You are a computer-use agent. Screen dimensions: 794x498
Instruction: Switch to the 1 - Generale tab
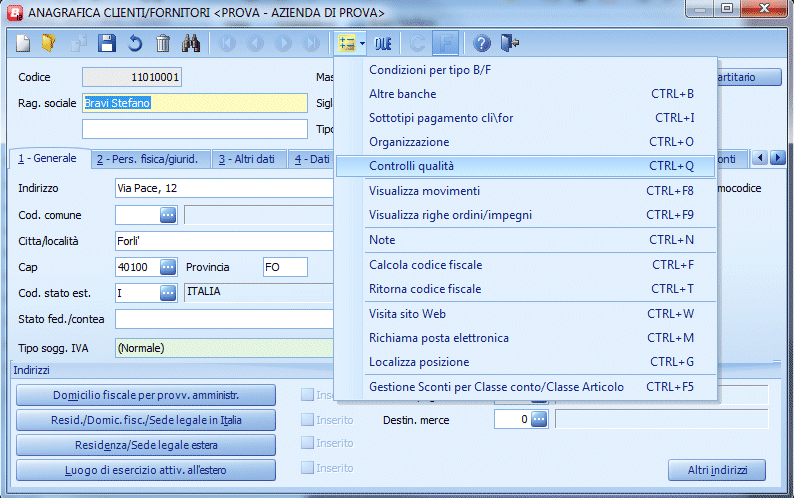(49, 158)
